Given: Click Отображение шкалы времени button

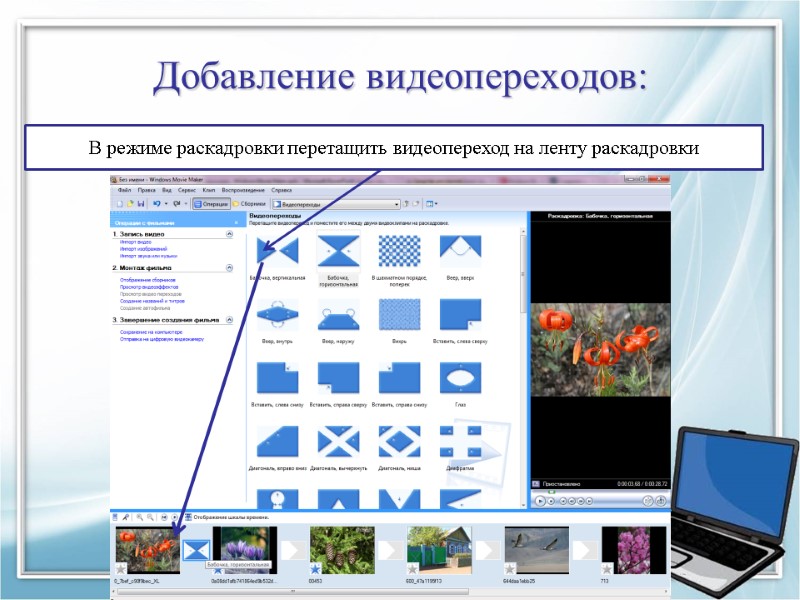Looking at the screenshot, I should tap(227, 517).
